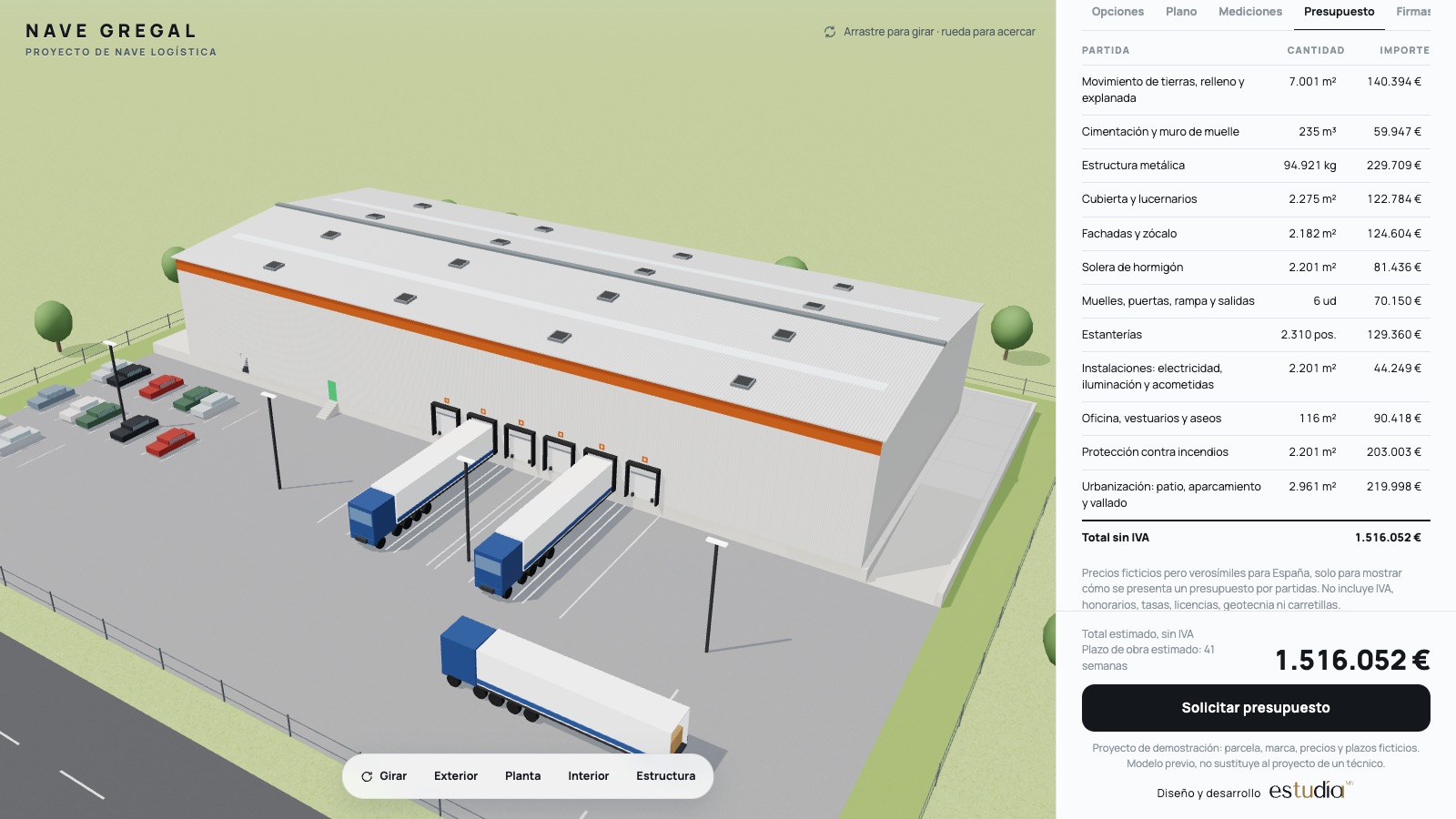Select the Fachadas y zócalo row
Viewport: 1456px width, 819px height.
point(1256,234)
